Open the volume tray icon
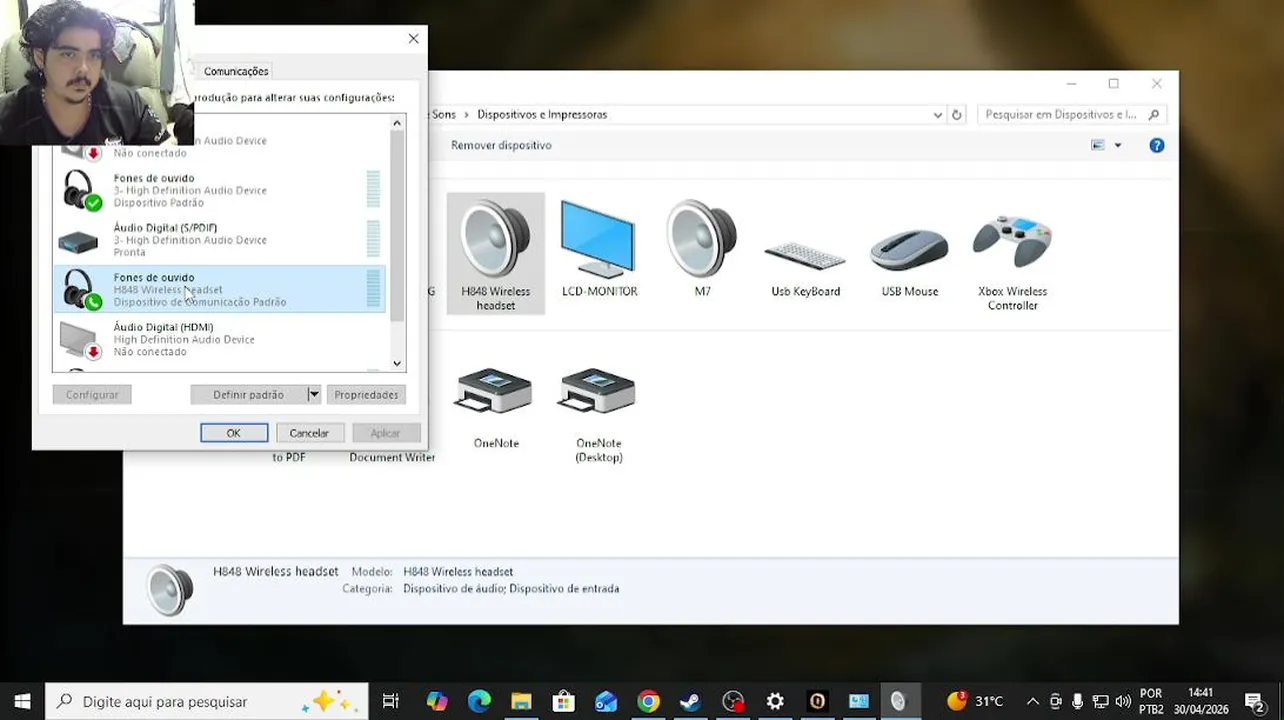 click(x=1122, y=701)
